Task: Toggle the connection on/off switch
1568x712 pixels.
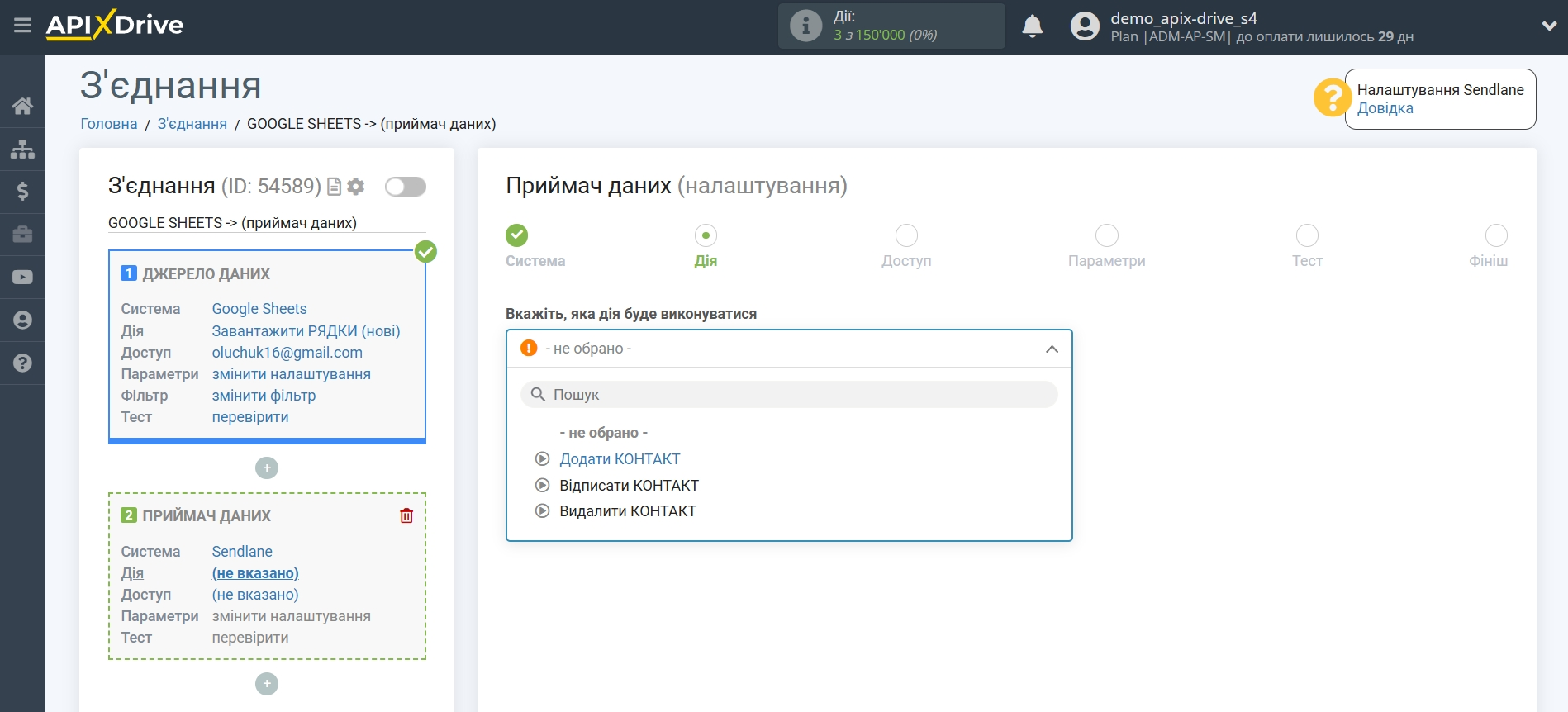Action: tap(406, 187)
